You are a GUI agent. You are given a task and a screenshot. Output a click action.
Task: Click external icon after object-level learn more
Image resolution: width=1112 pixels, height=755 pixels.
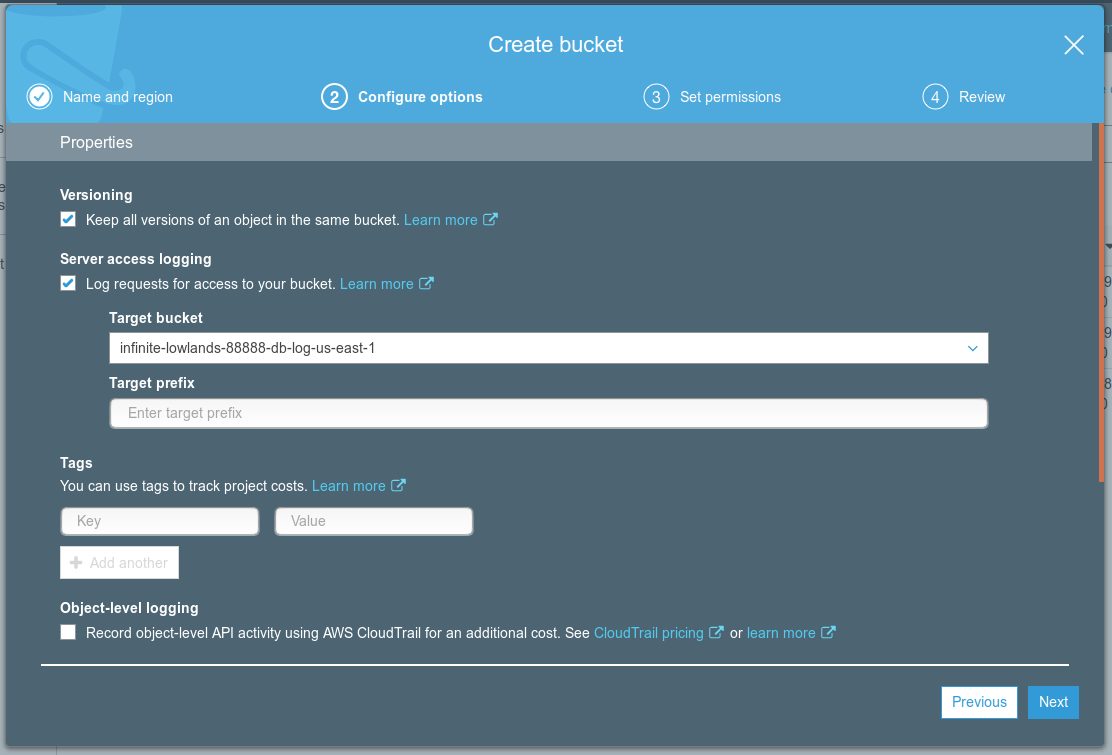point(828,632)
